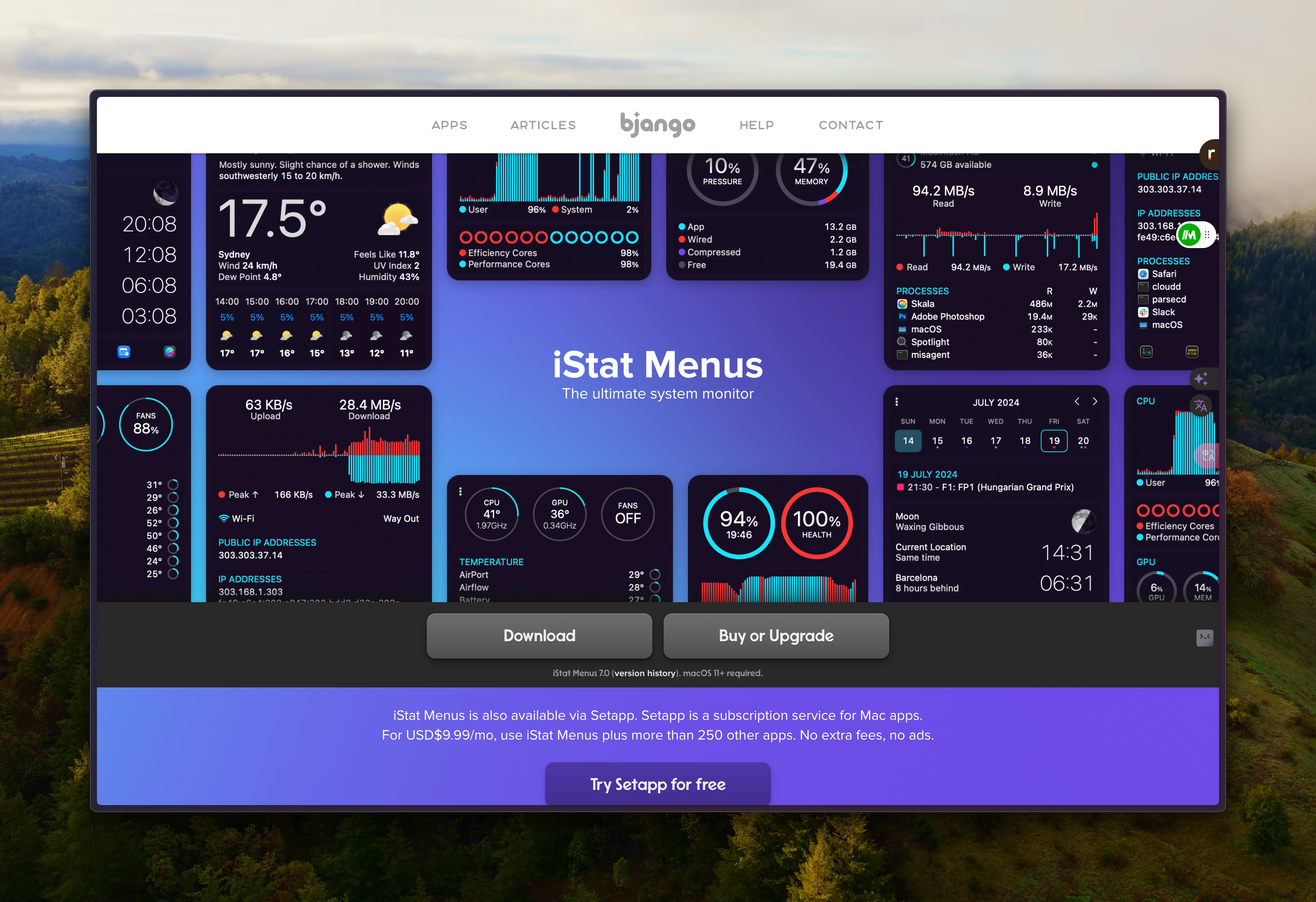This screenshot has height=902, width=1316.
Task: Click the Skala icon in disk processes
Action: pyautogui.click(x=902, y=304)
